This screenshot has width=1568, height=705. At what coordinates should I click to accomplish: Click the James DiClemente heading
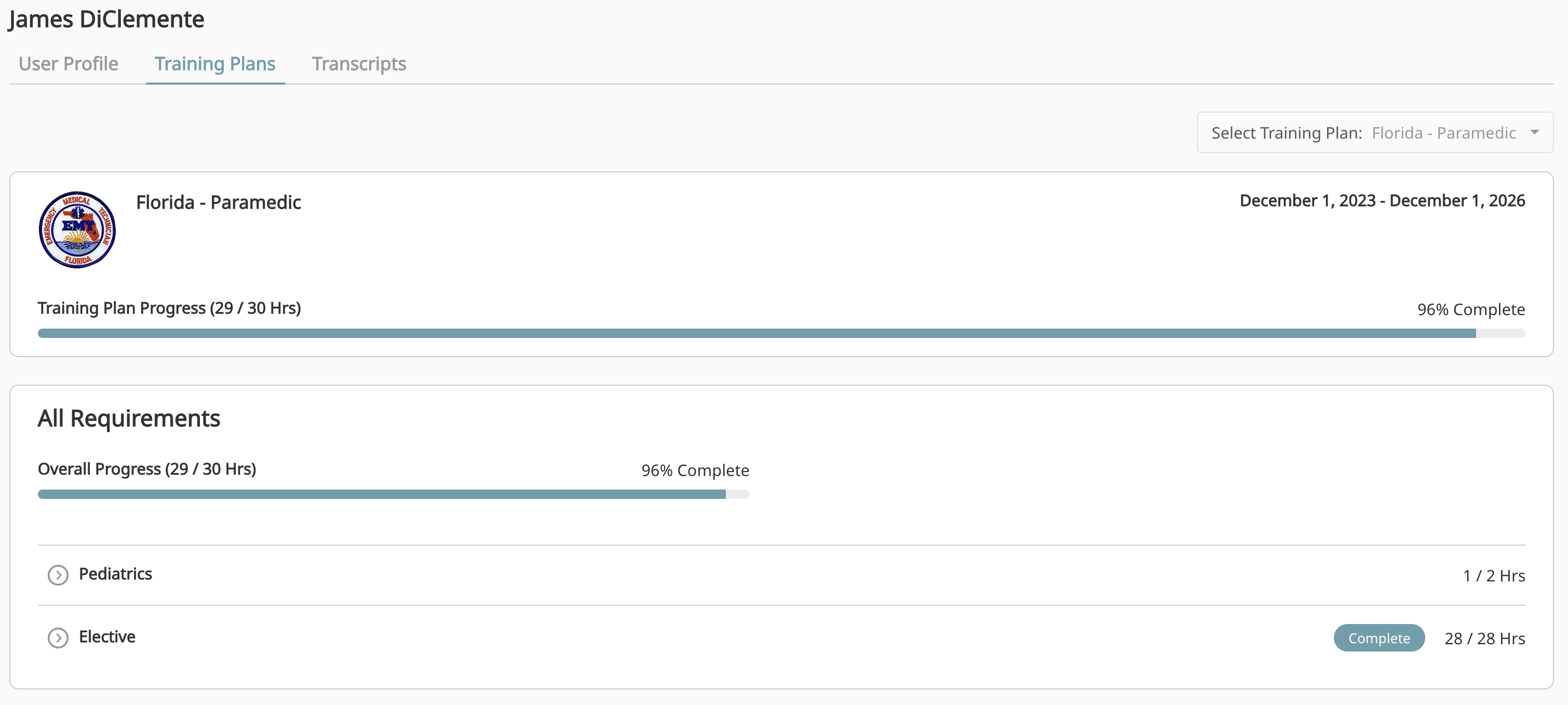coord(106,18)
